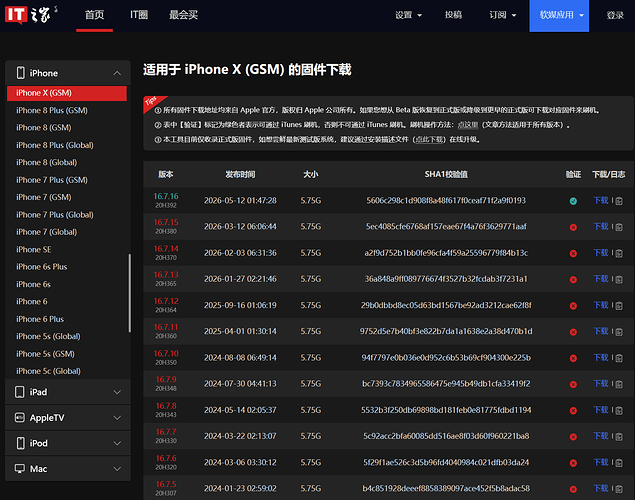Click the red unverified icon for 16.7.15
This screenshot has width=635, height=500.
pos(573,227)
